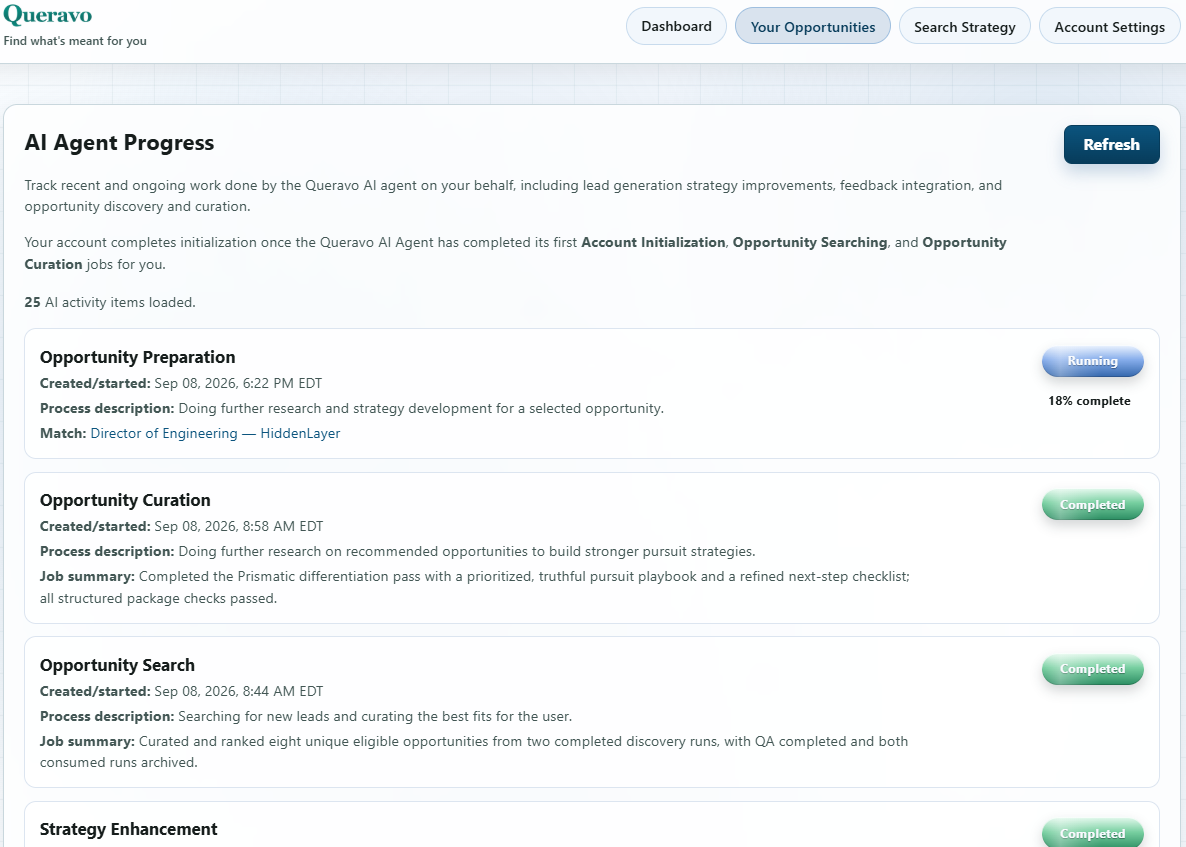The image size is (1186, 847).
Task: Open Account Settings tab
Action: point(1109,26)
